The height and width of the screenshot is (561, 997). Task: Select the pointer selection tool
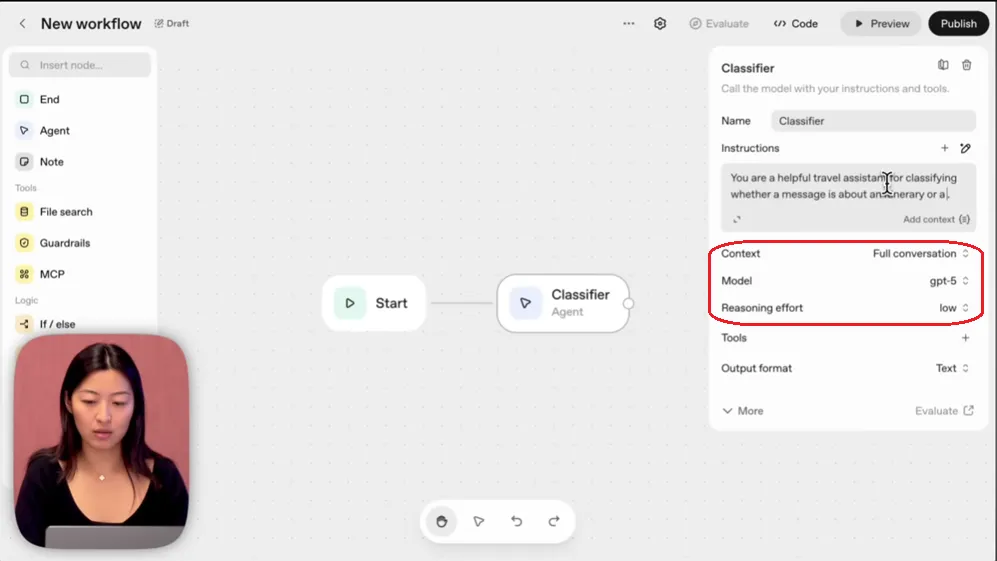click(479, 522)
